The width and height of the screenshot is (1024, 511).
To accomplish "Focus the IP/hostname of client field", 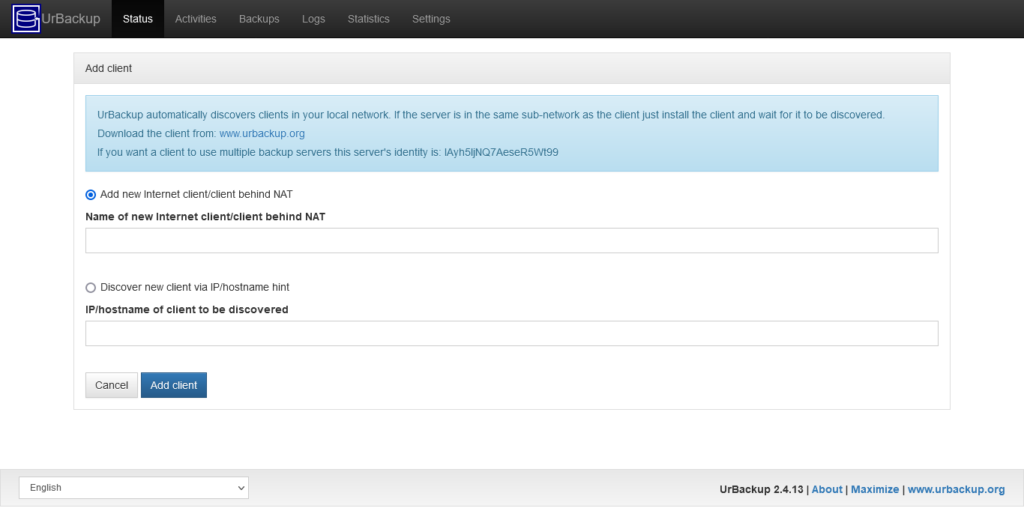I will pyautogui.click(x=511, y=333).
